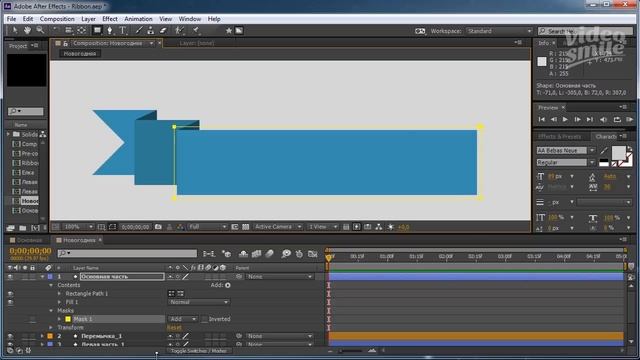
Task: Select the Rectangle shape tool
Action: [97, 31]
